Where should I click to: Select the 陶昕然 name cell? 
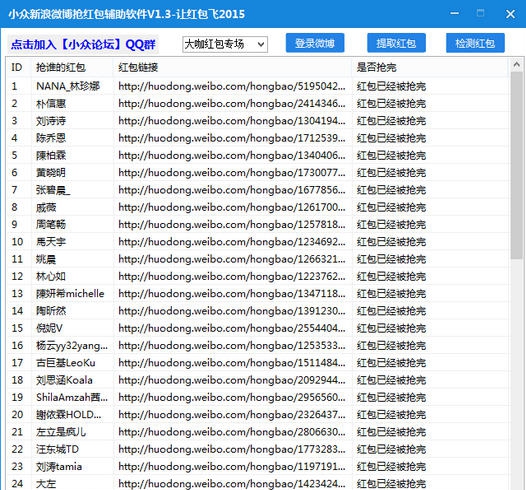(51, 311)
